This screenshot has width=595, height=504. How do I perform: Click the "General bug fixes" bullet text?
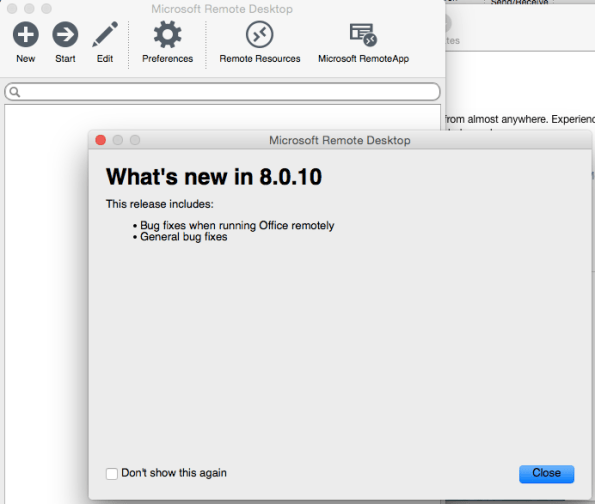[x=184, y=237]
